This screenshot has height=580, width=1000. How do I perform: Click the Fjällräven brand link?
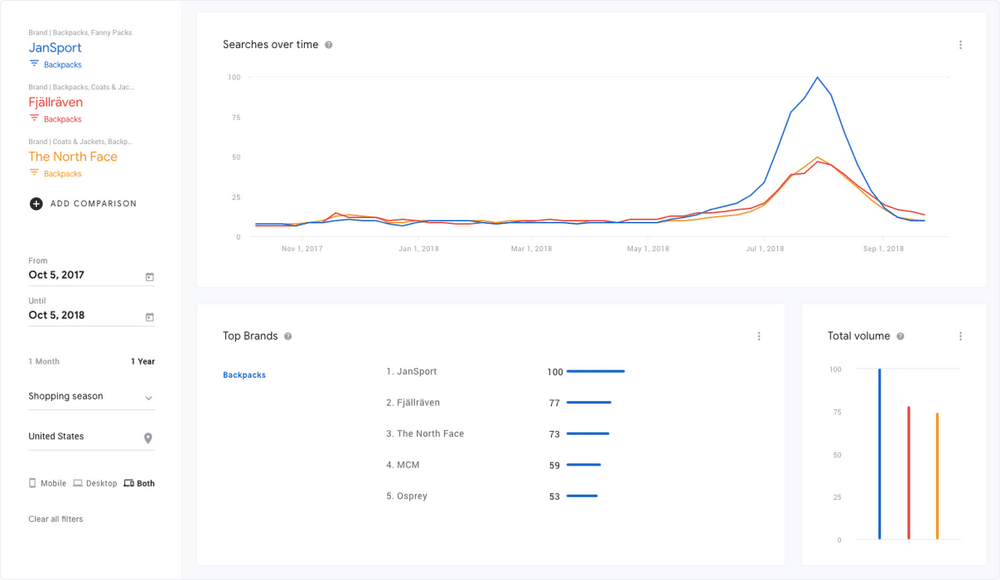tap(55, 102)
